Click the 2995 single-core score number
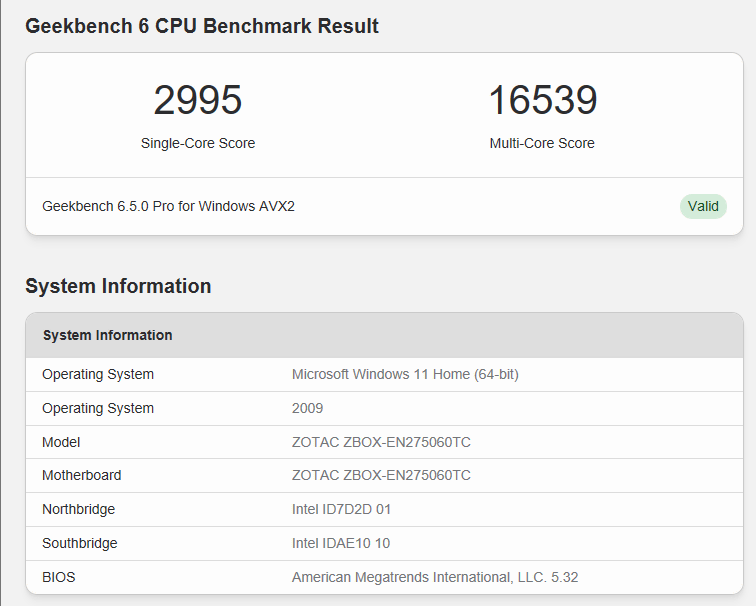 pos(198,101)
